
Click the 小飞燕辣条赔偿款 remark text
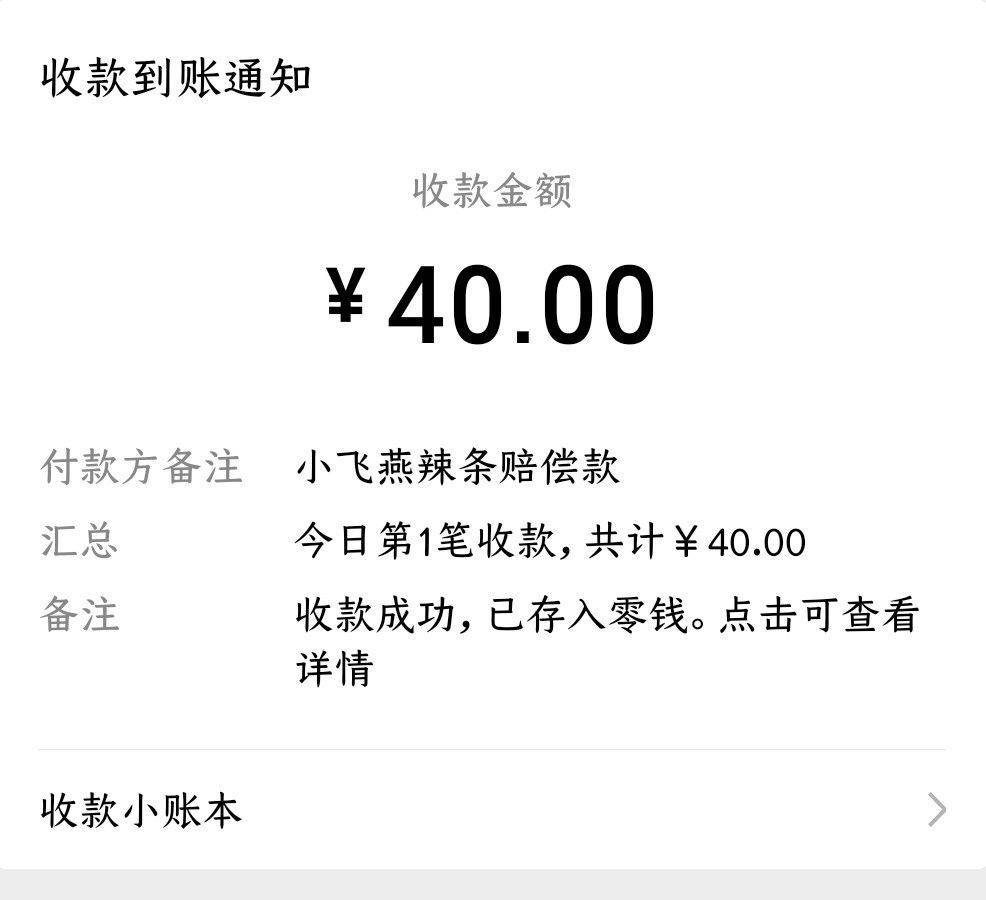click(x=458, y=467)
